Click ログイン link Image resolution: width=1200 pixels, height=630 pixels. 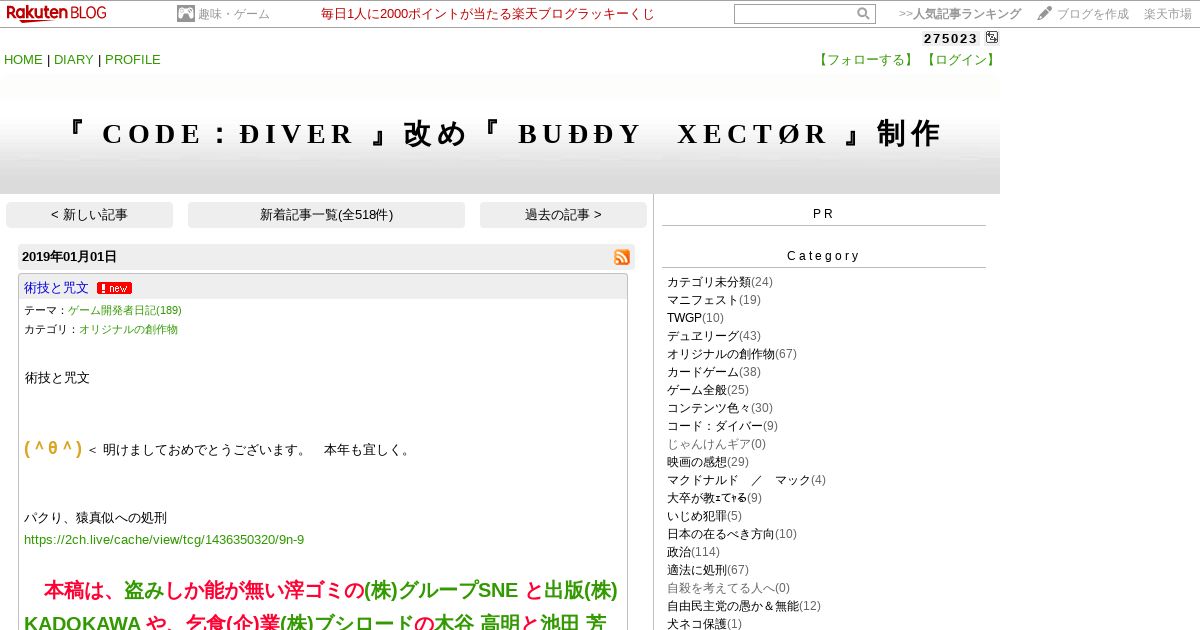click(960, 59)
